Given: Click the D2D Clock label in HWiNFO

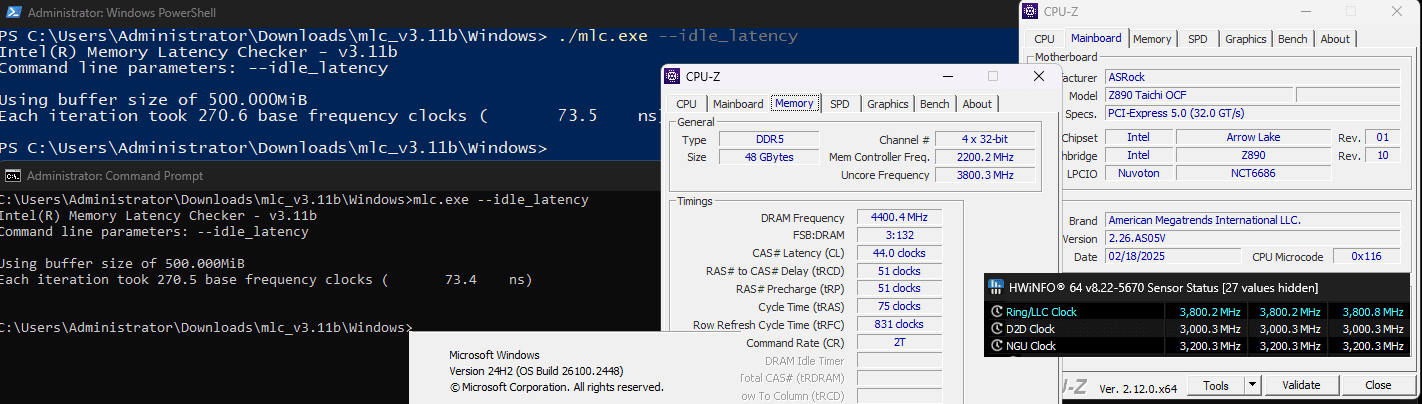Looking at the screenshot, I should 1030,329.
